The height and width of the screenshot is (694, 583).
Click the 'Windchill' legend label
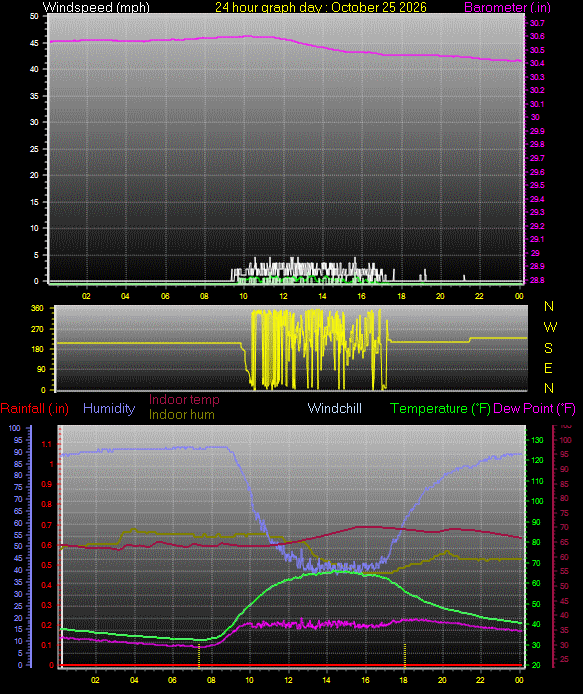[335, 408]
